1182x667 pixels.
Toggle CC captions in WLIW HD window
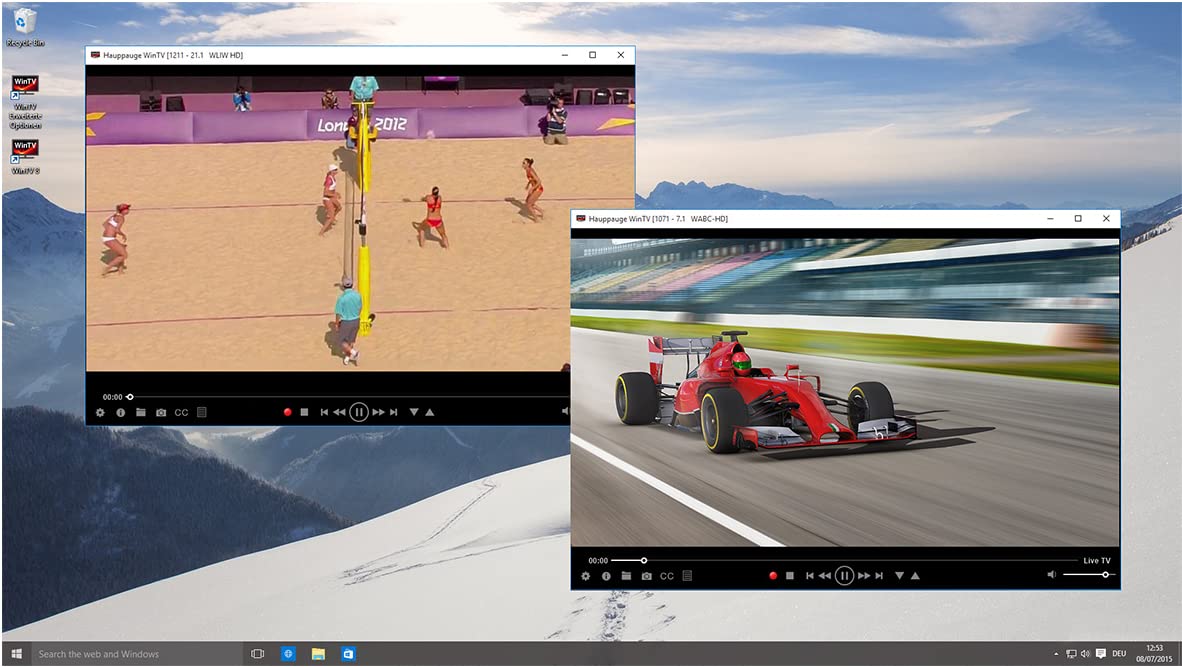click(x=181, y=412)
